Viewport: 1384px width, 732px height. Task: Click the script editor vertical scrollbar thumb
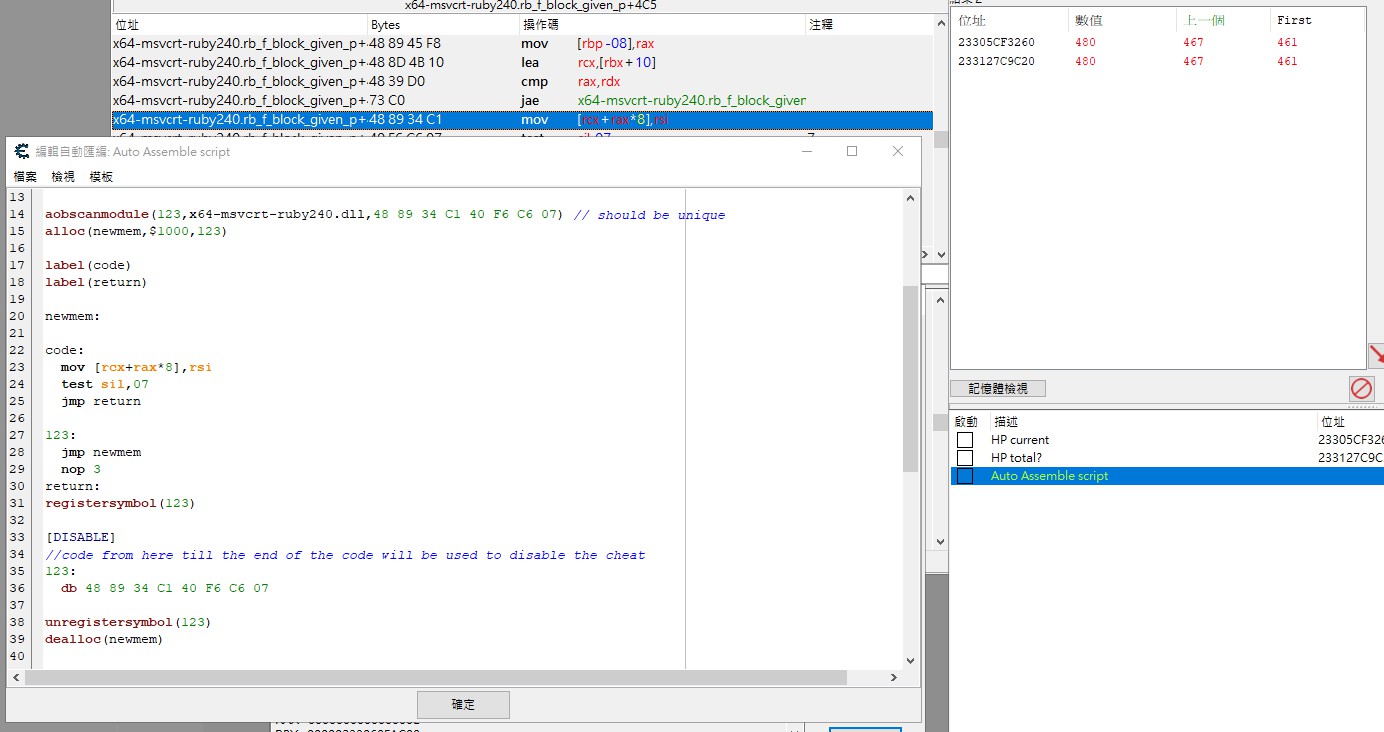coord(910,378)
